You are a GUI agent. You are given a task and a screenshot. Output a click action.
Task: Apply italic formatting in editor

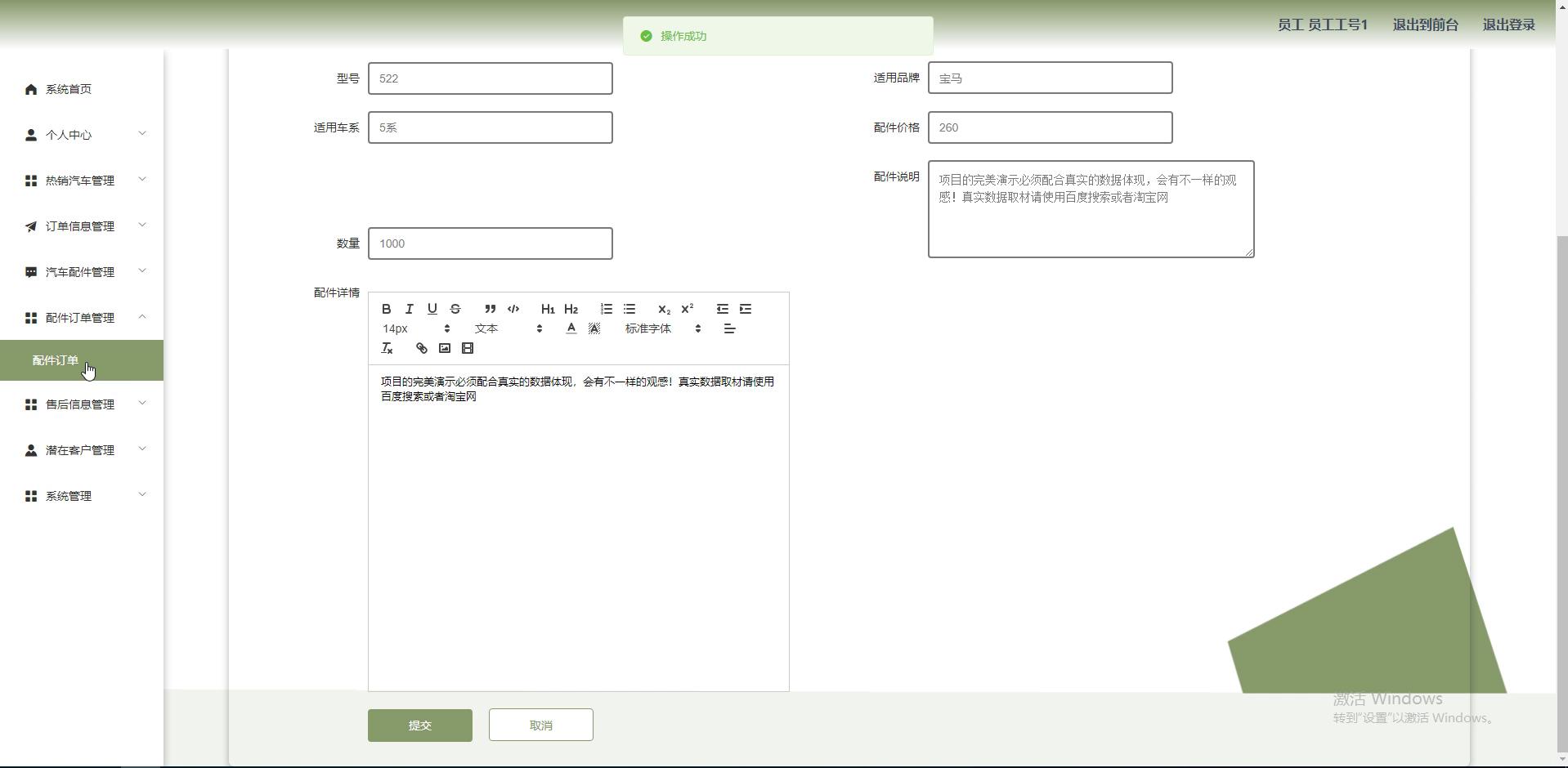(x=410, y=309)
